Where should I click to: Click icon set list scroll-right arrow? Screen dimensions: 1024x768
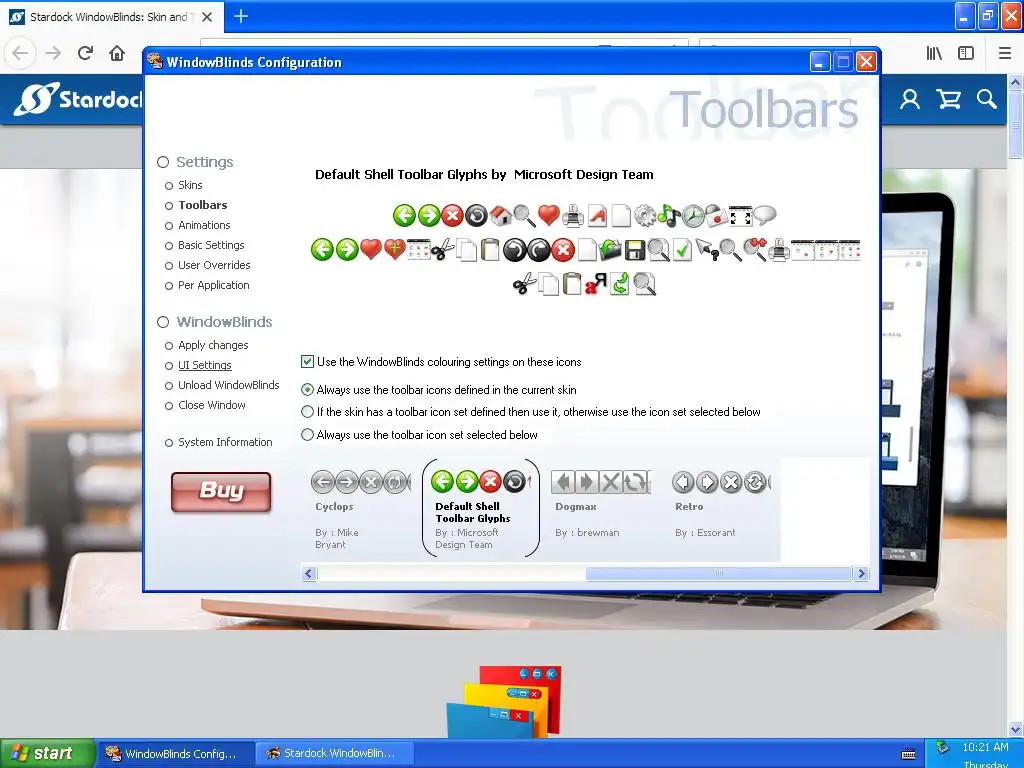point(861,574)
